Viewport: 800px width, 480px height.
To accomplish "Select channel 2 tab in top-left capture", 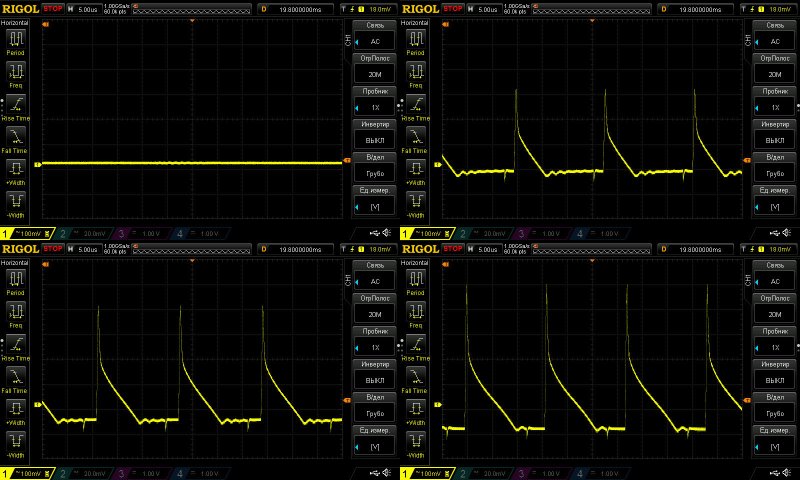I will [83, 234].
